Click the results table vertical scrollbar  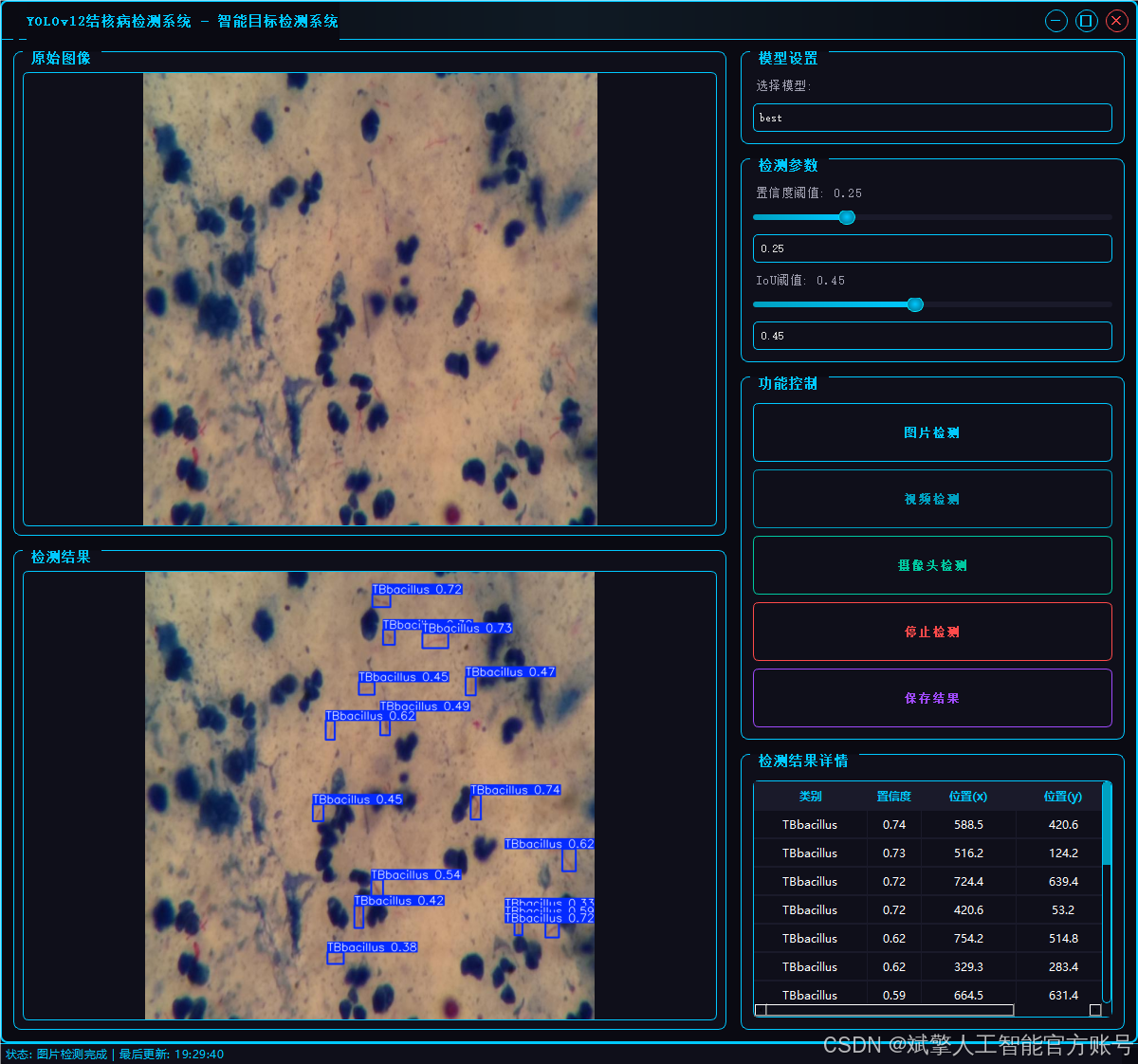pos(1107,891)
